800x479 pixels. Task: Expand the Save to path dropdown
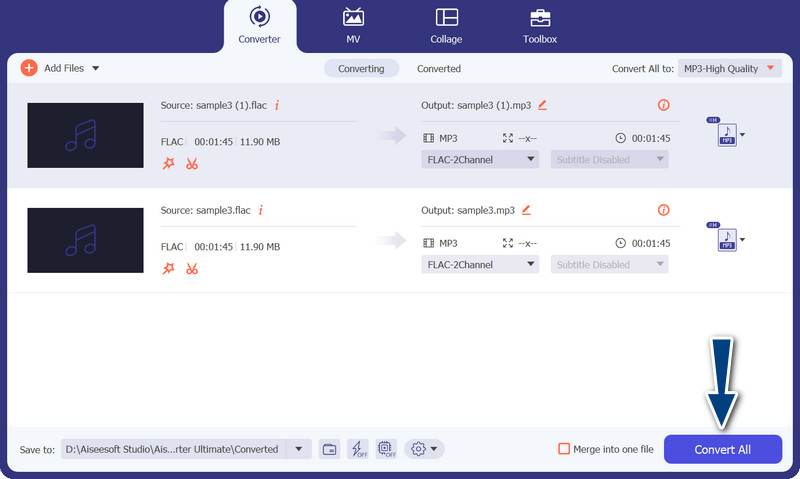pyautogui.click(x=298, y=449)
